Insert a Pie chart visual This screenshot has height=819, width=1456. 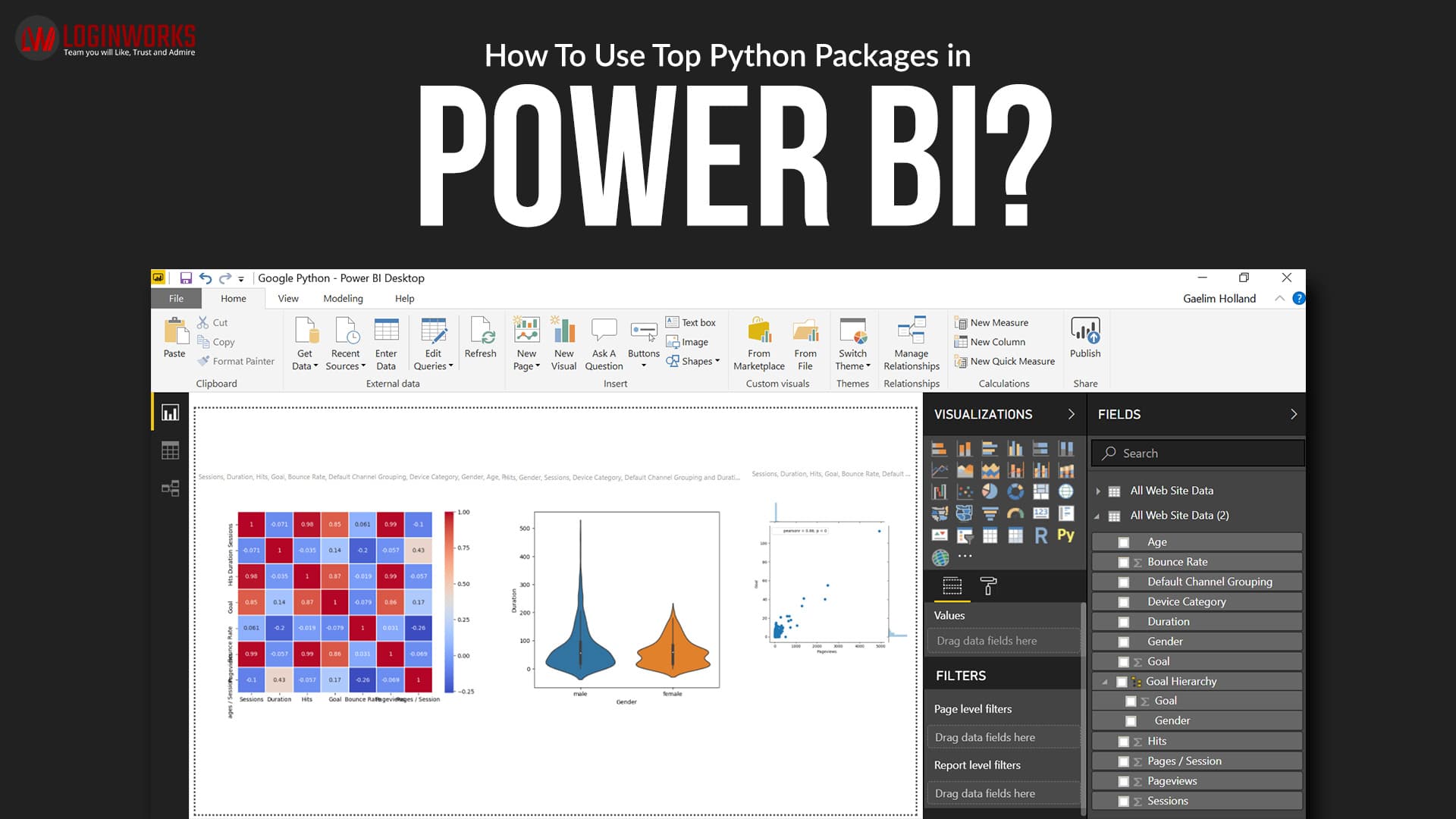(x=990, y=491)
